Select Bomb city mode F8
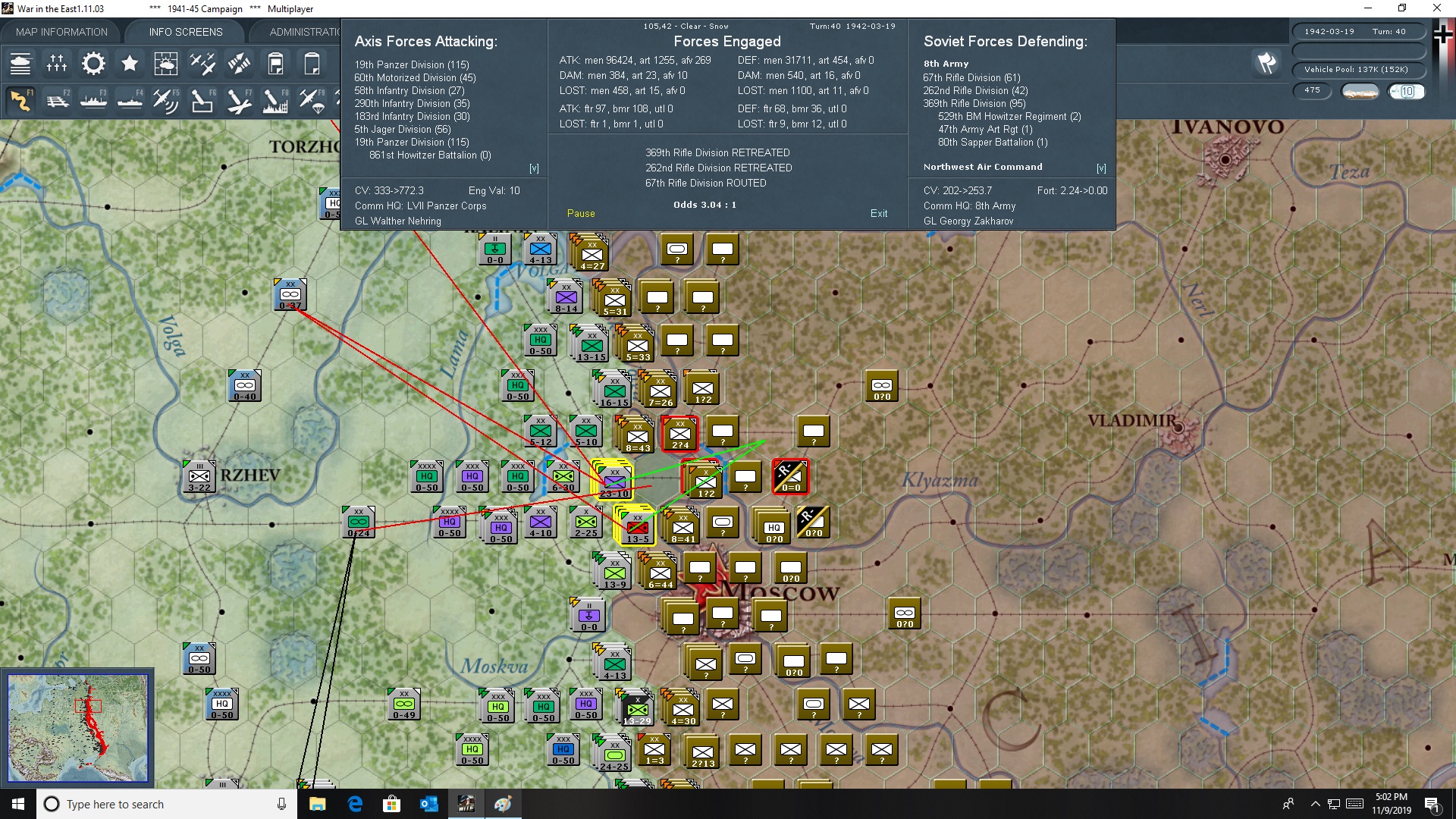Viewport: 1456px width, 819px height. pyautogui.click(x=275, y=100)
